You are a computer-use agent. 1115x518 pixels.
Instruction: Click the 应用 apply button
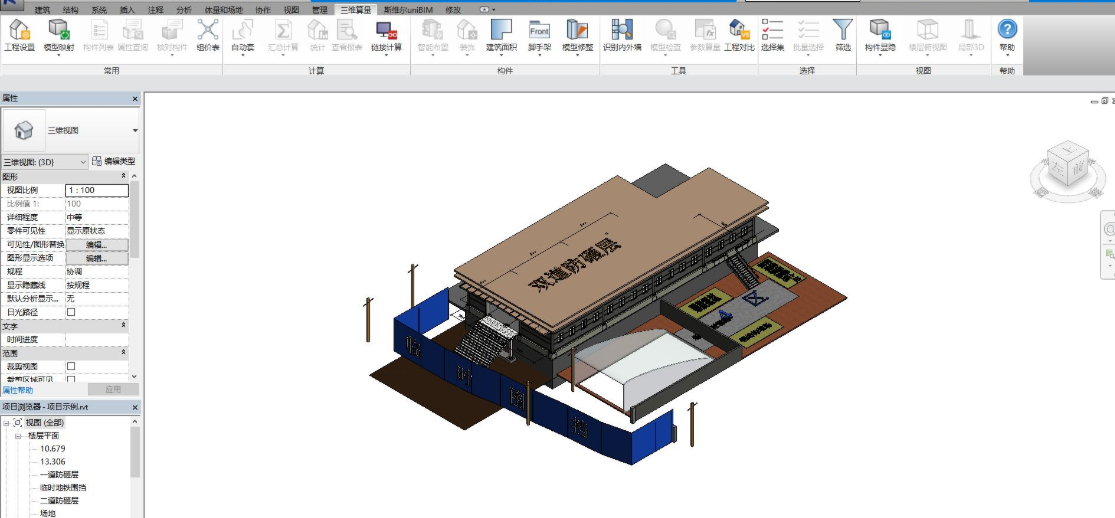pyautogui.click(x=113, y=390)
